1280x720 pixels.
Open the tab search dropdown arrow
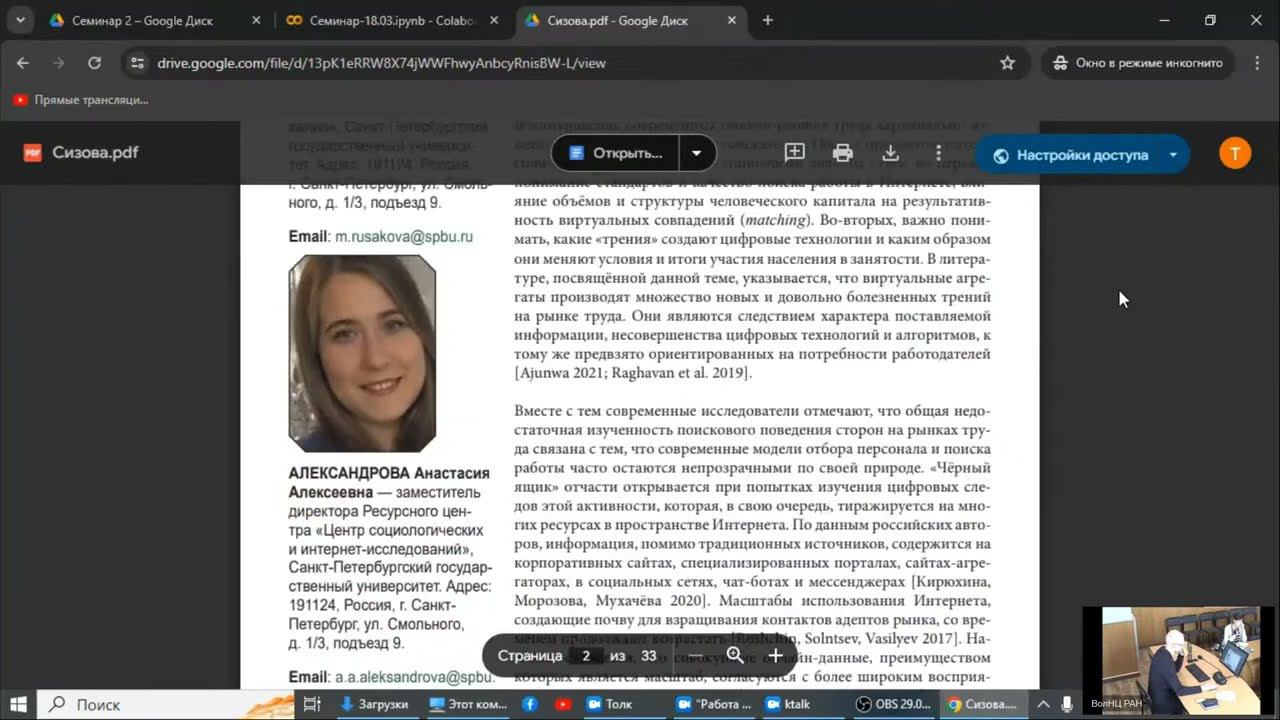(x=19, y=20)
